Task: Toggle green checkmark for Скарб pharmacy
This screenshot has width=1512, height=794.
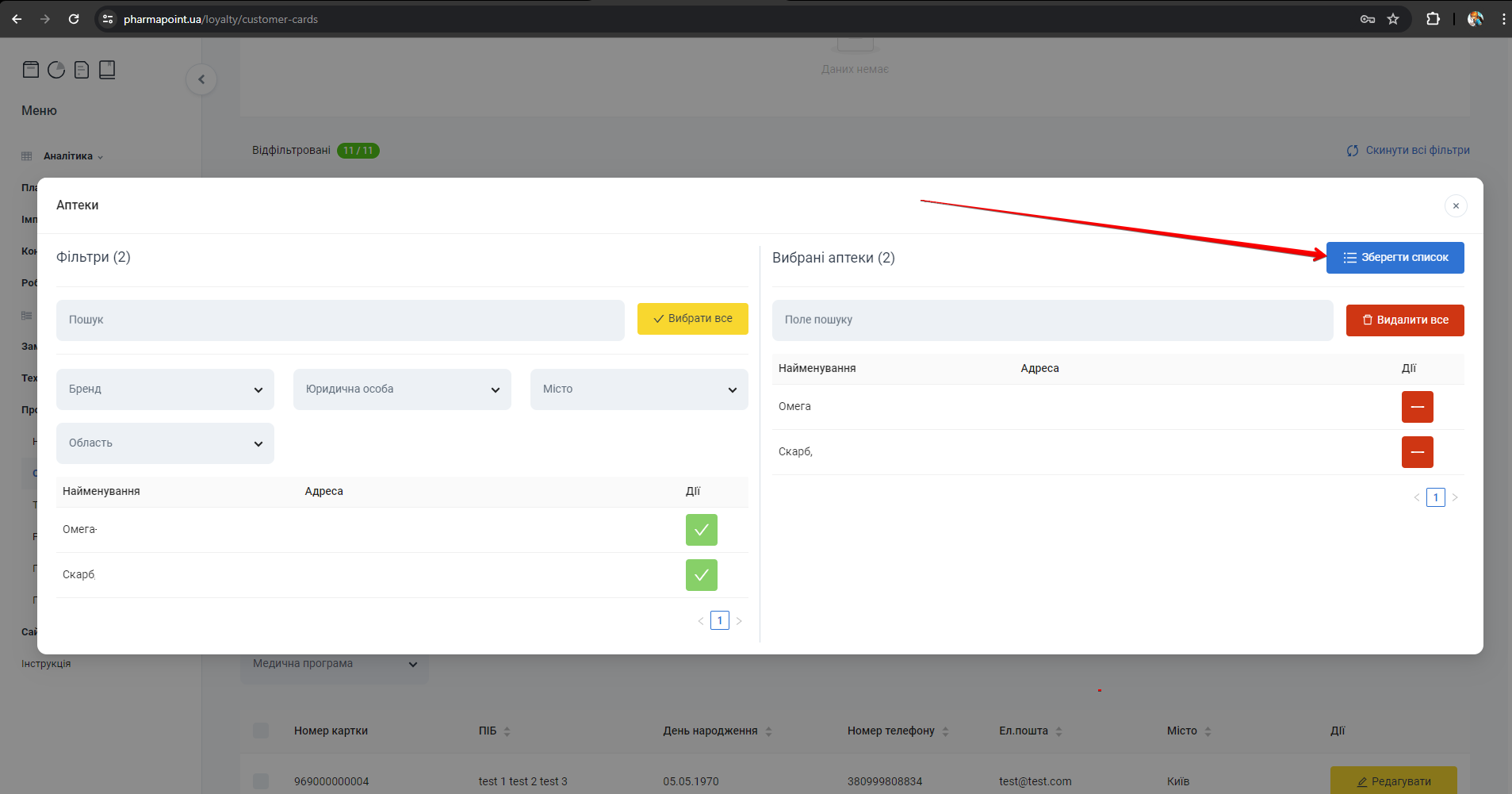Action: (x=701, y=575)
